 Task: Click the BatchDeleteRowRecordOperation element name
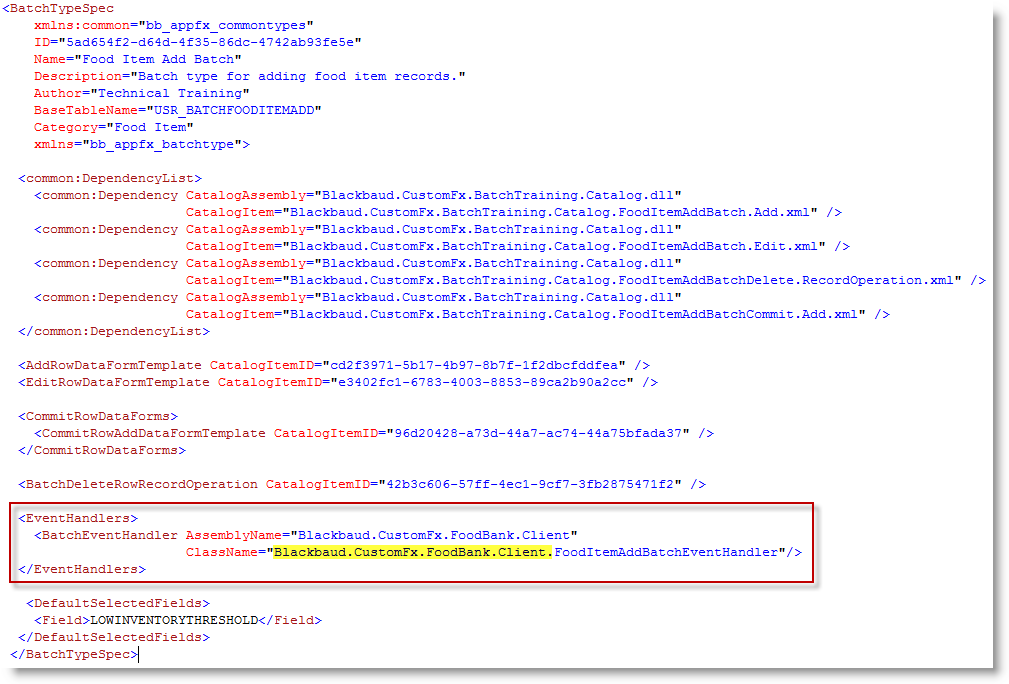click(142, 485)
